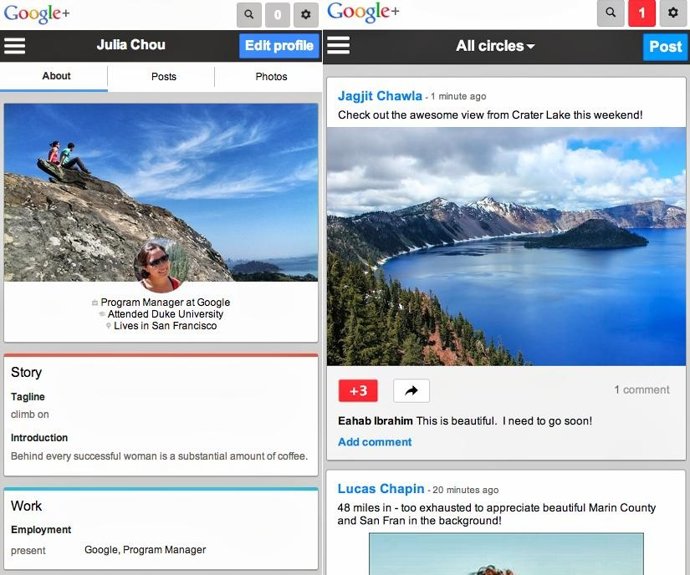Click the 'Julia Chou' header title
Screen dimensions: 690x575
coord(131,45)
